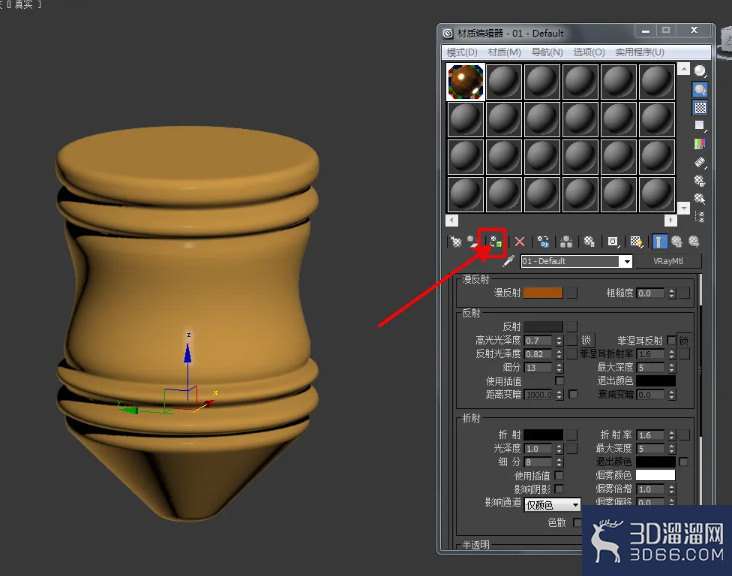This screenshot has height=576, width=732.
Task: Click 高光光泽度 spinner arrows
Action: coord(559,340)
